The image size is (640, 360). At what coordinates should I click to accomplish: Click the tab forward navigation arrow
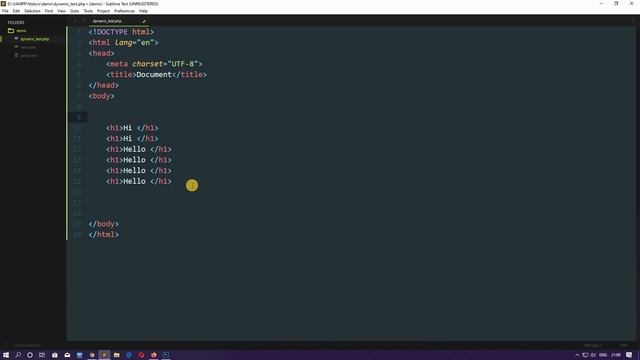pyautogui.click(x=84, y=21)
